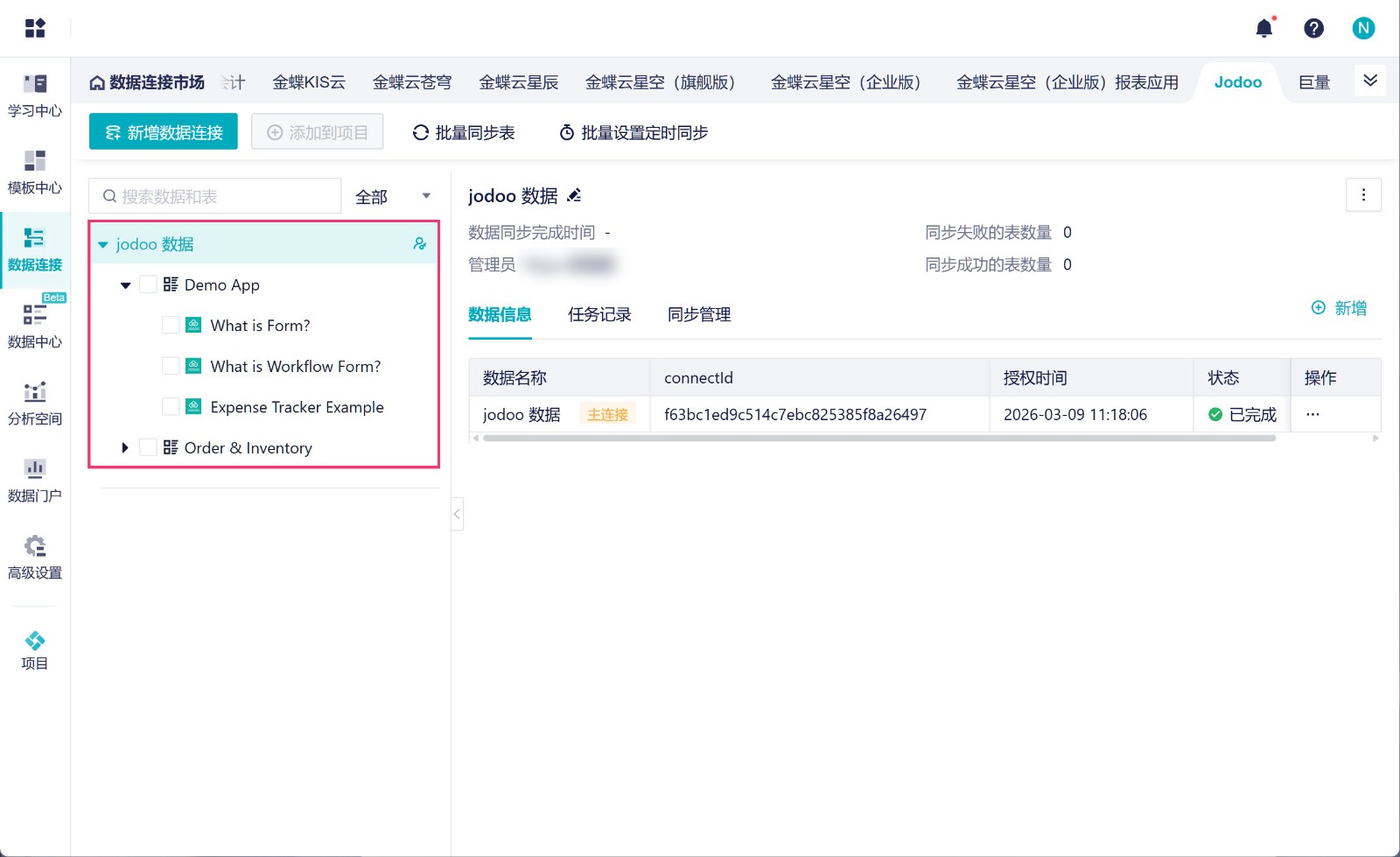Viewport: 1400px width, 857px height.
Task: Click the edit pencil next to jodoo 数据 title
Action: (574, 195)
